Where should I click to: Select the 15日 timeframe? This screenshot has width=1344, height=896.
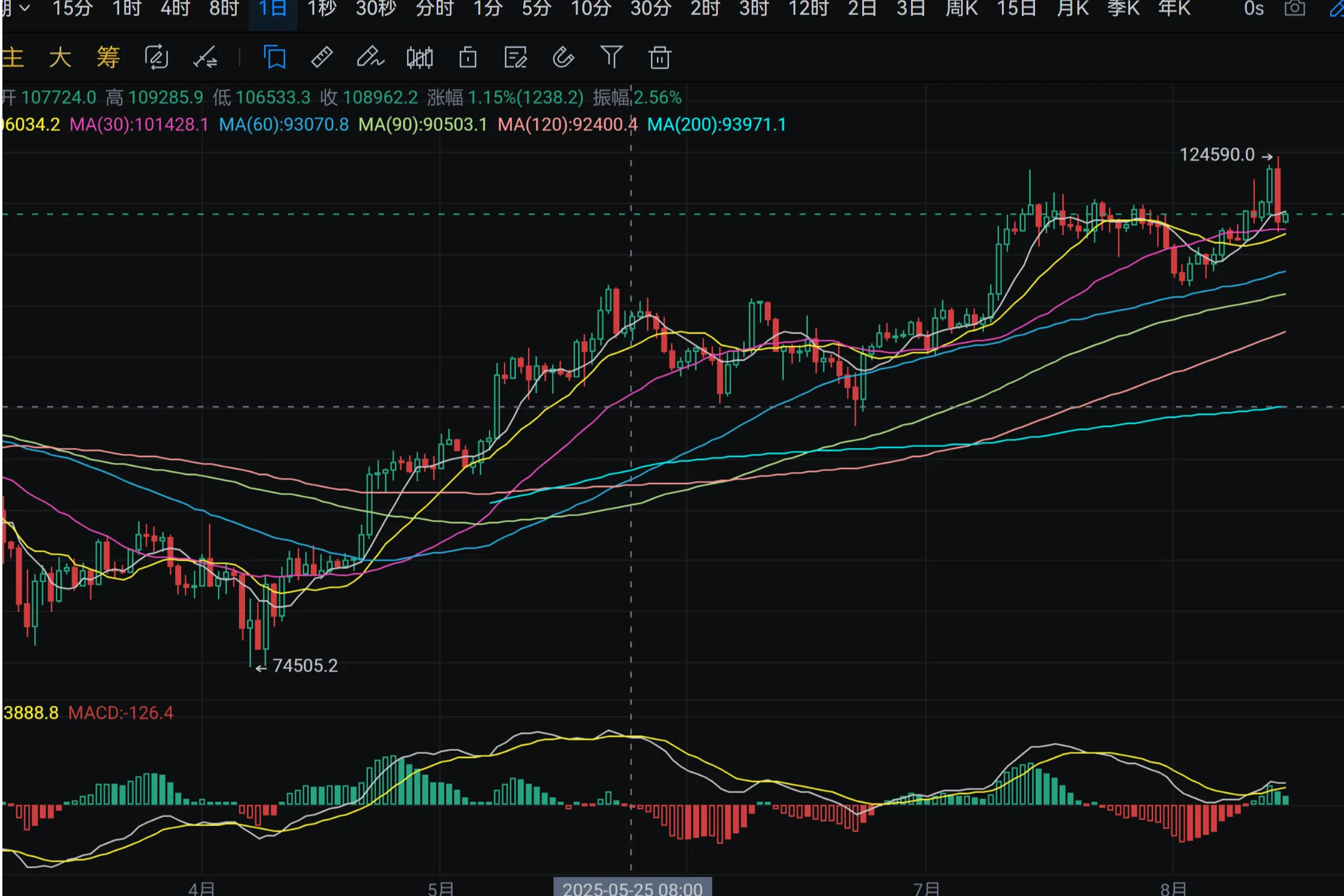click(x=1017, y=8)
